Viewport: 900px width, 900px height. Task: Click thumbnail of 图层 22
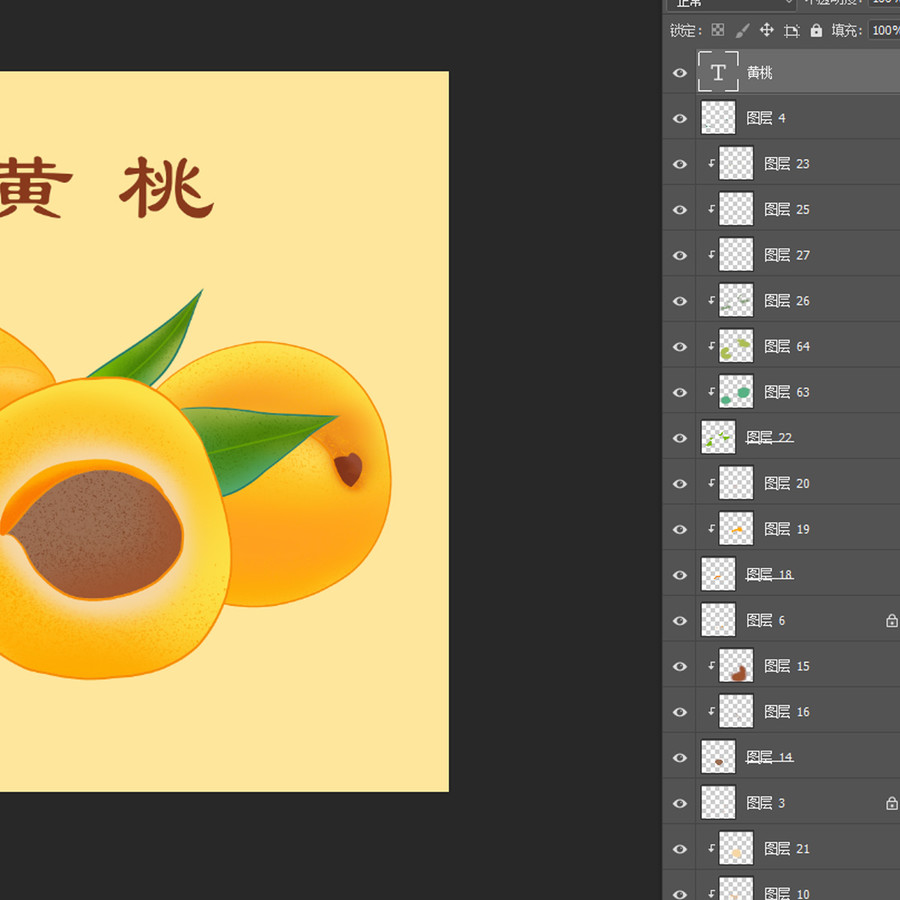tap(718, 437)
